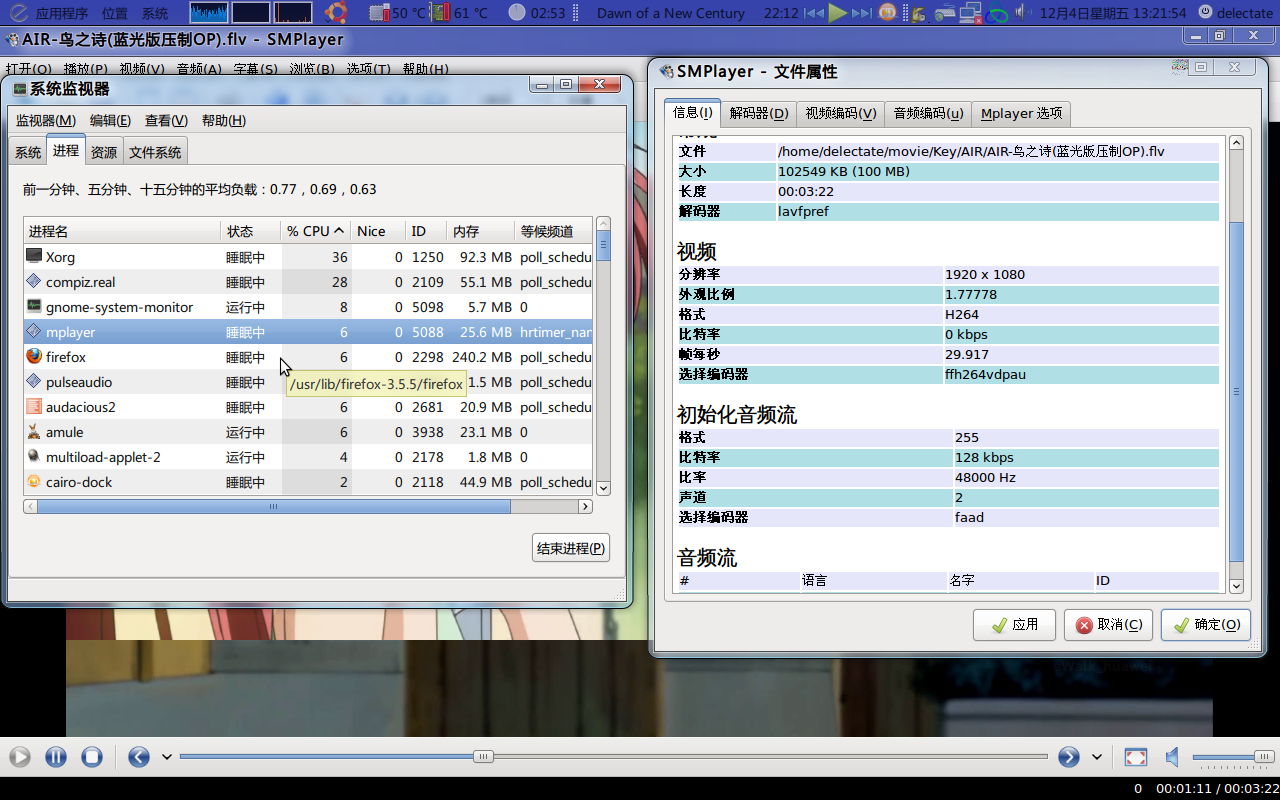The image size is (1280, 800).
Task: Click the amule process icon
Action: (34, 432)
